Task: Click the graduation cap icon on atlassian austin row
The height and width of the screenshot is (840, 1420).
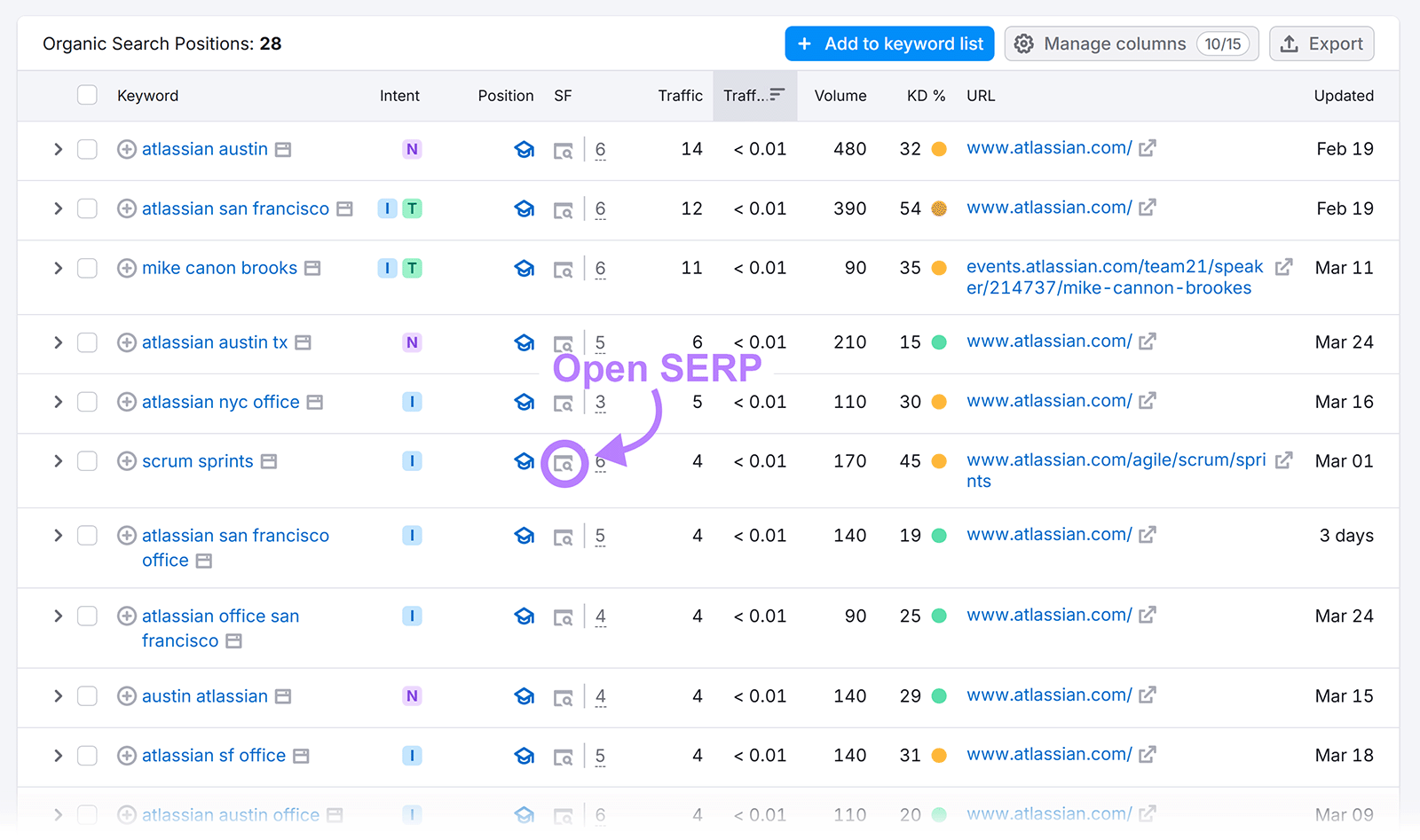Action: coord(525,149)
